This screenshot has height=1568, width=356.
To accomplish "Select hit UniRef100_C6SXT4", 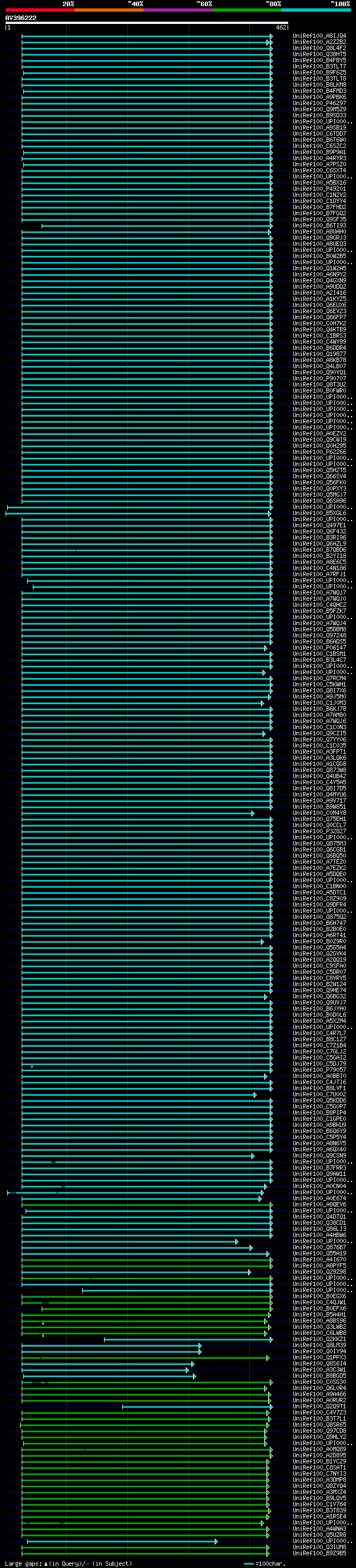I will 319,170.
